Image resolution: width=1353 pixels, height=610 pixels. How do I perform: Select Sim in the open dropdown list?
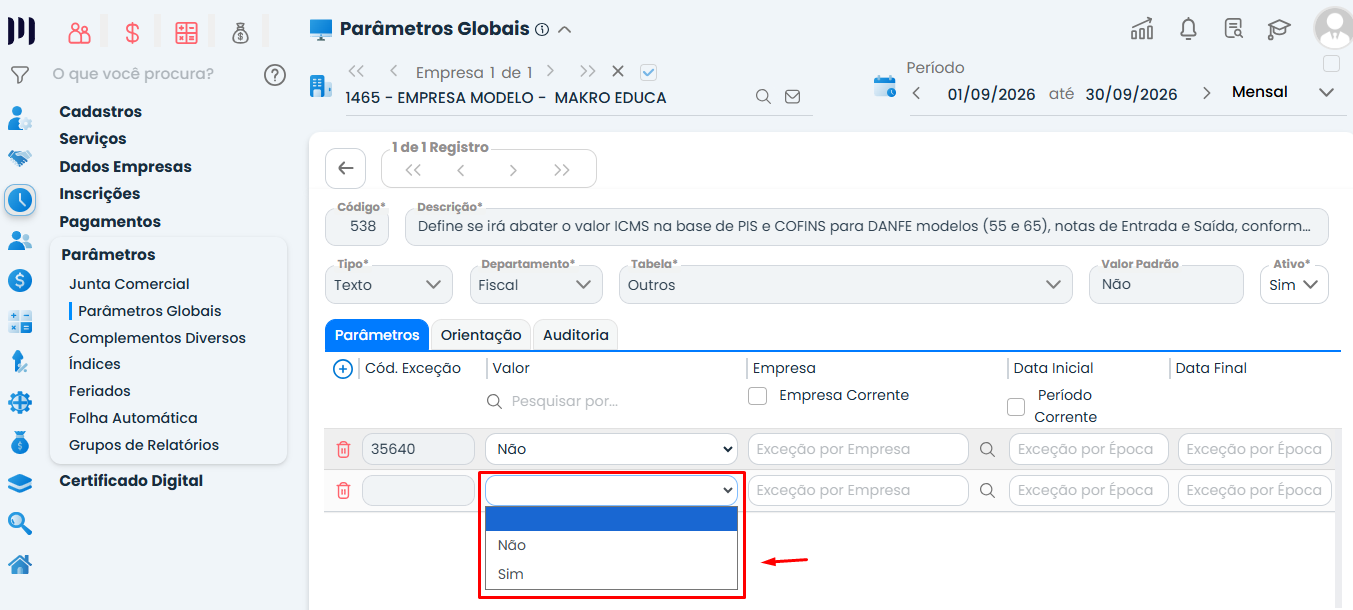pyautogui.click(x=611, y=574)
